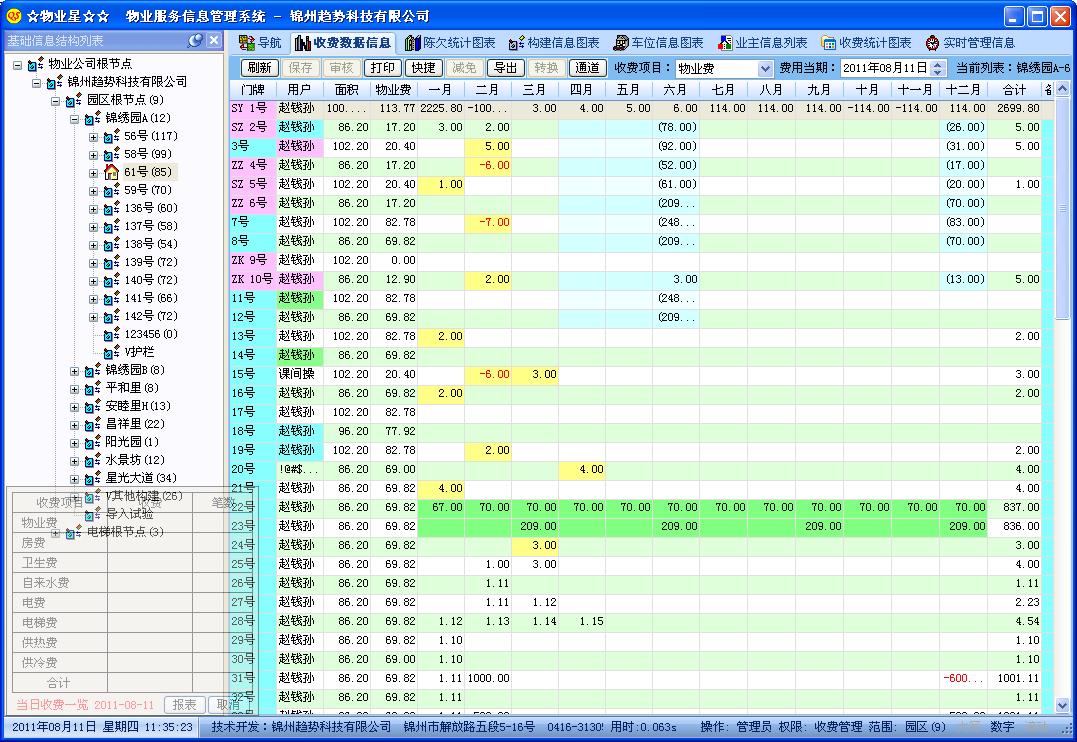Click the 打印 print button
This screenshot has height=742, width=1077.
[381, 68]
